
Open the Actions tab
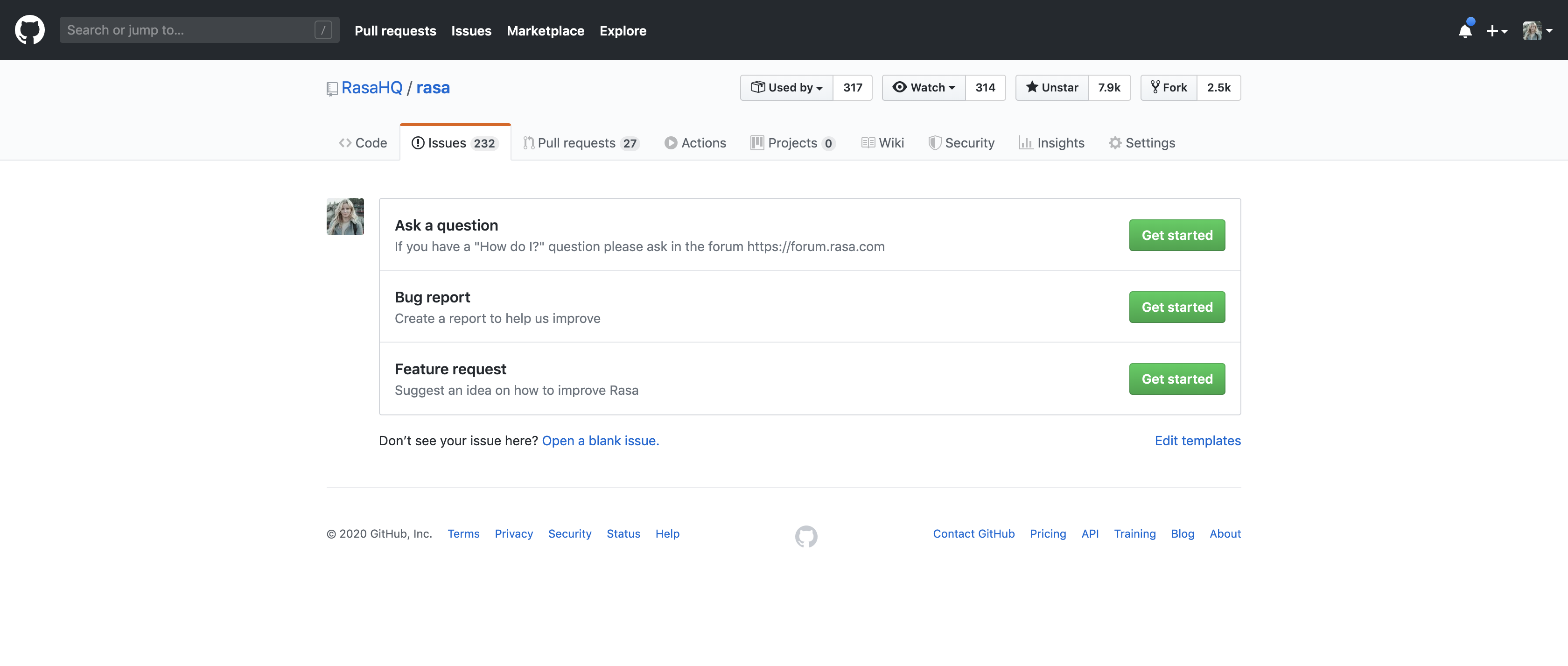pos(695,143)
